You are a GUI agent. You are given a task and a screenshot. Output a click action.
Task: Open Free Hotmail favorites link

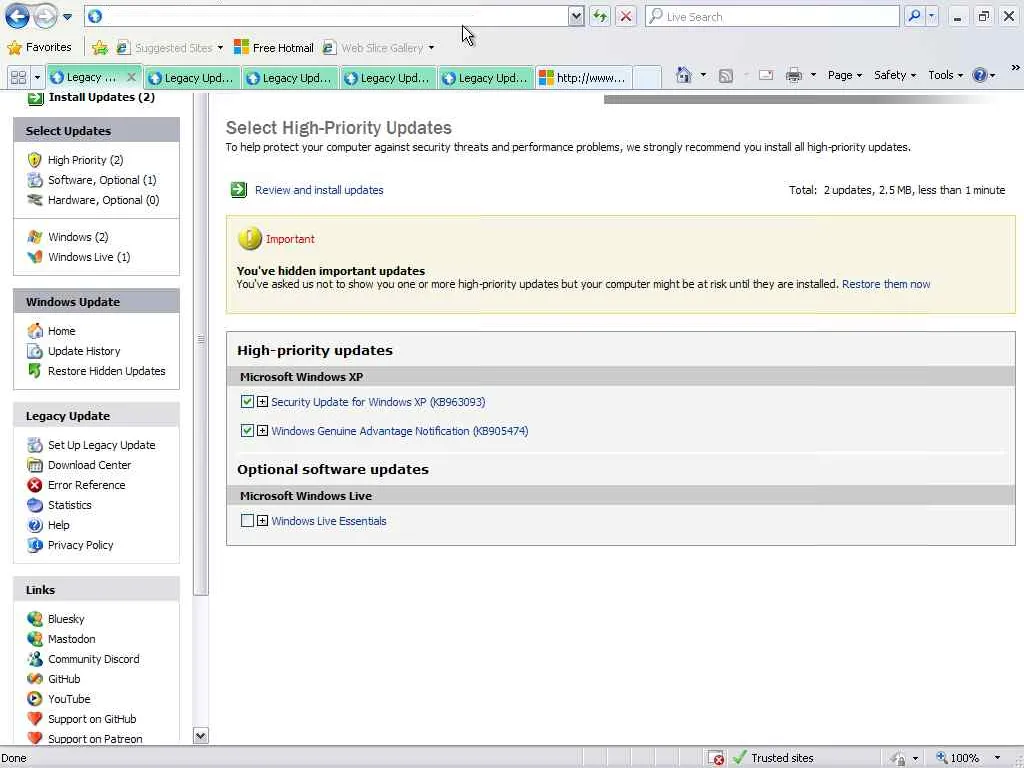(274, 48)
